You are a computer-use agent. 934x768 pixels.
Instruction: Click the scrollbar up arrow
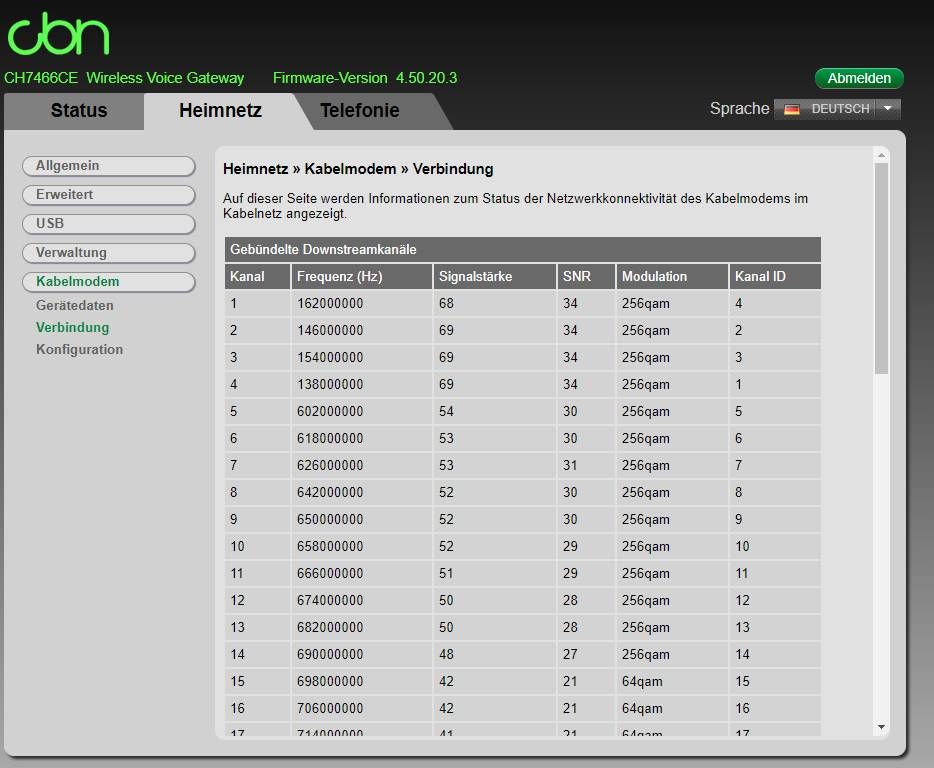pyautogui.click(x=882, y=155)
